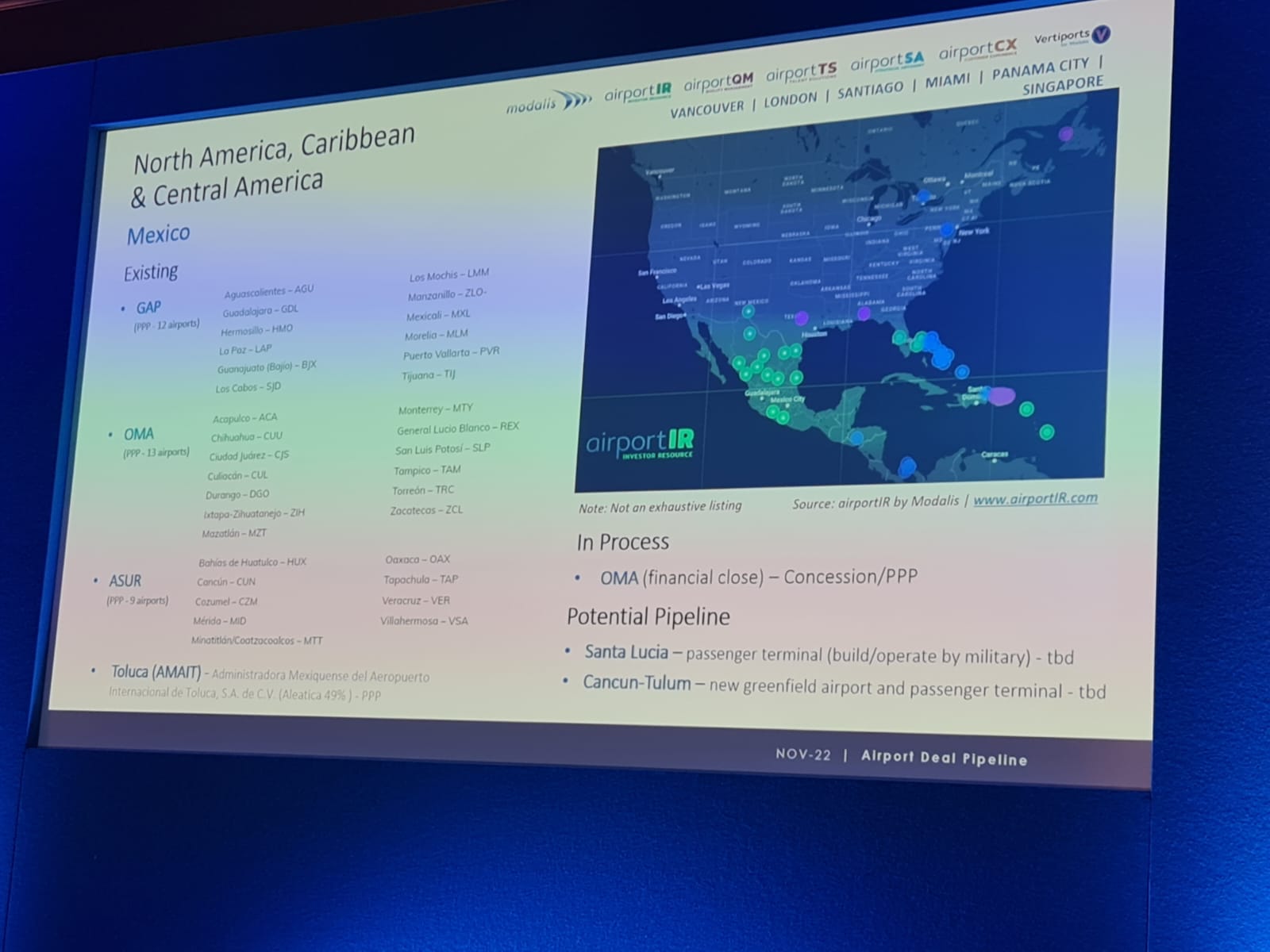Click the modalis logo in header

pyautogui.click(x=548, y=103)
